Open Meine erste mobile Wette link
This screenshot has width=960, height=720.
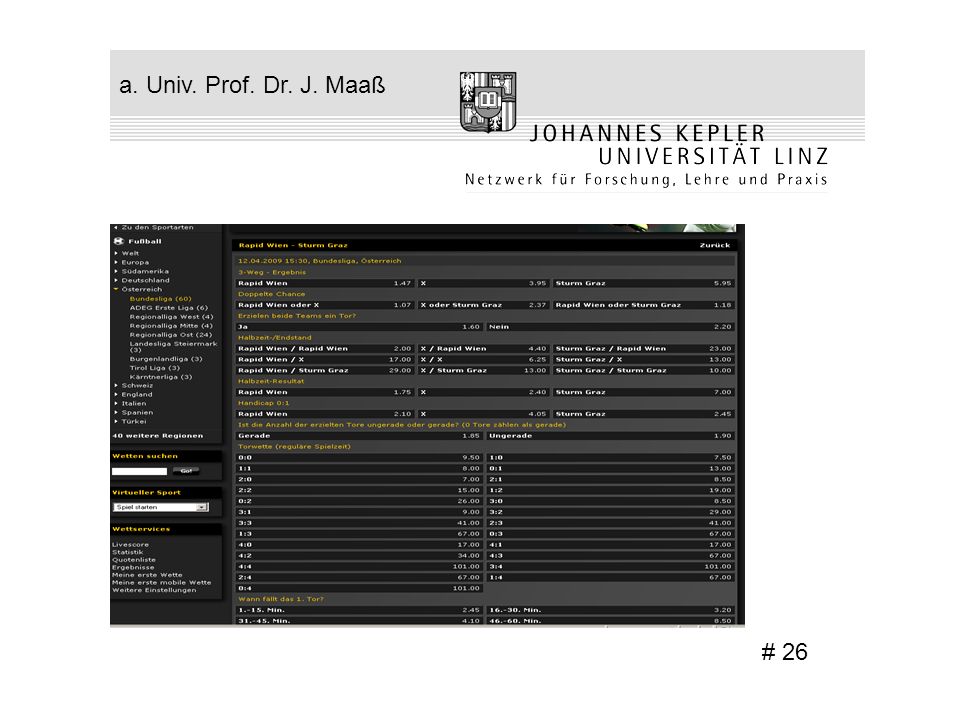[162, 583]
